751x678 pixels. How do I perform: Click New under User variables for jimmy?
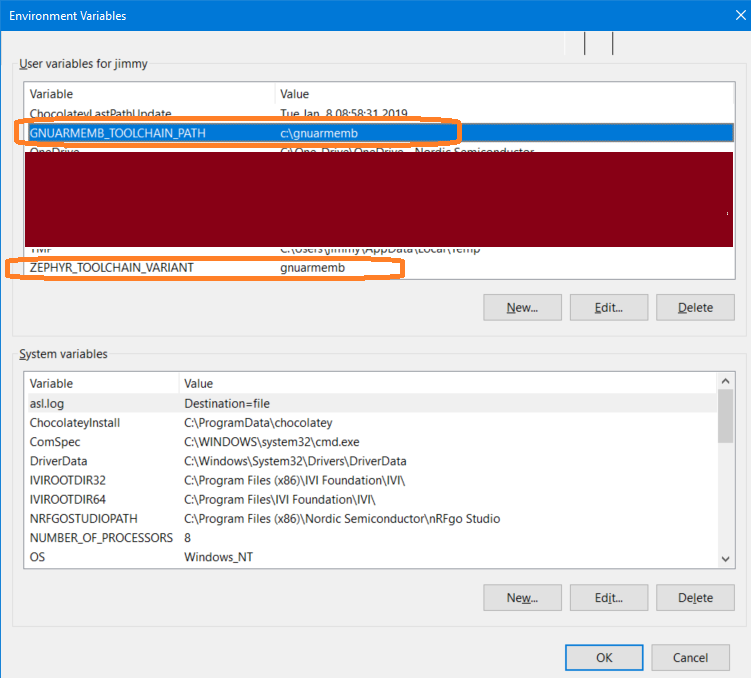[522, 307]
